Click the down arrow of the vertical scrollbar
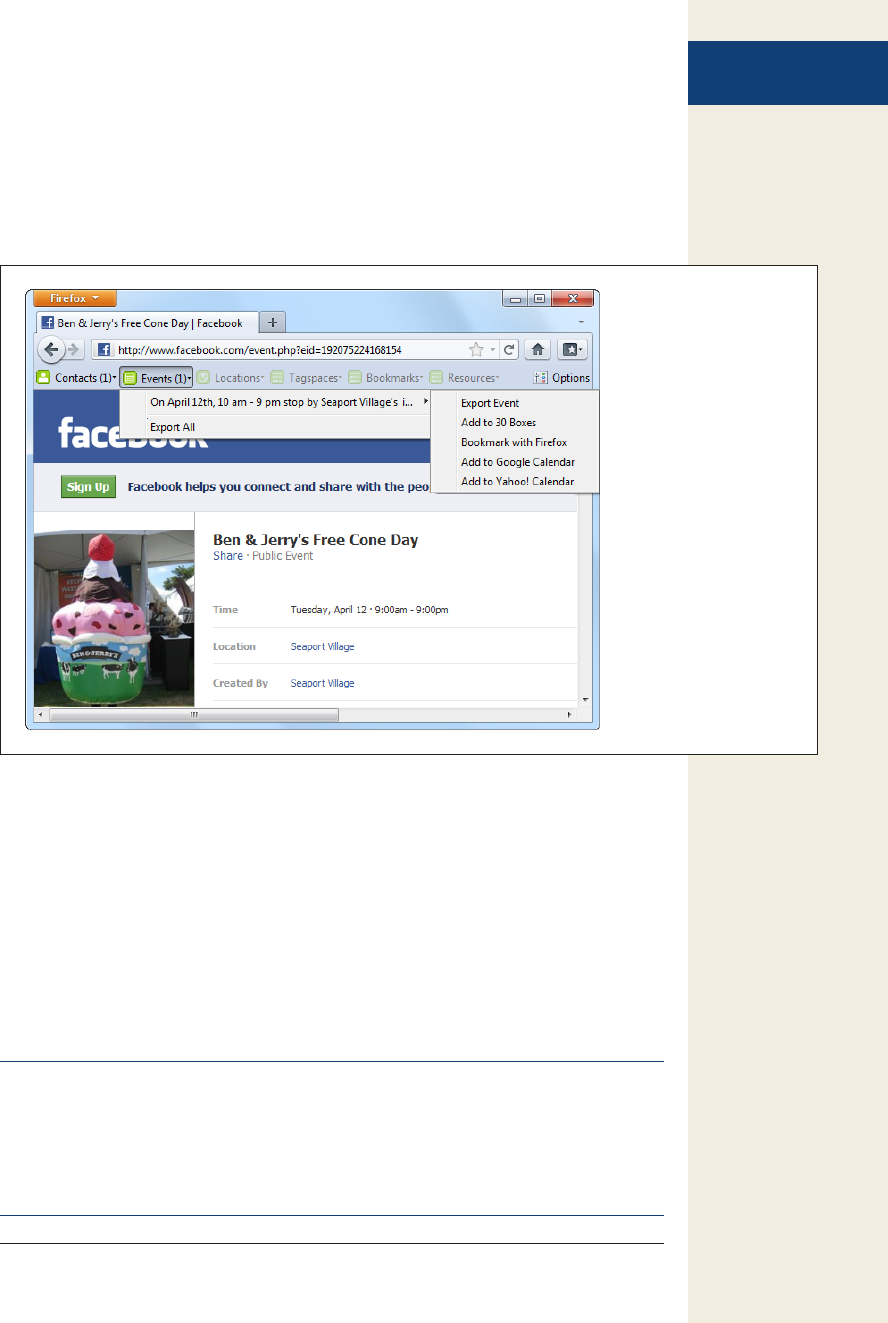 [x=585, y=700]
